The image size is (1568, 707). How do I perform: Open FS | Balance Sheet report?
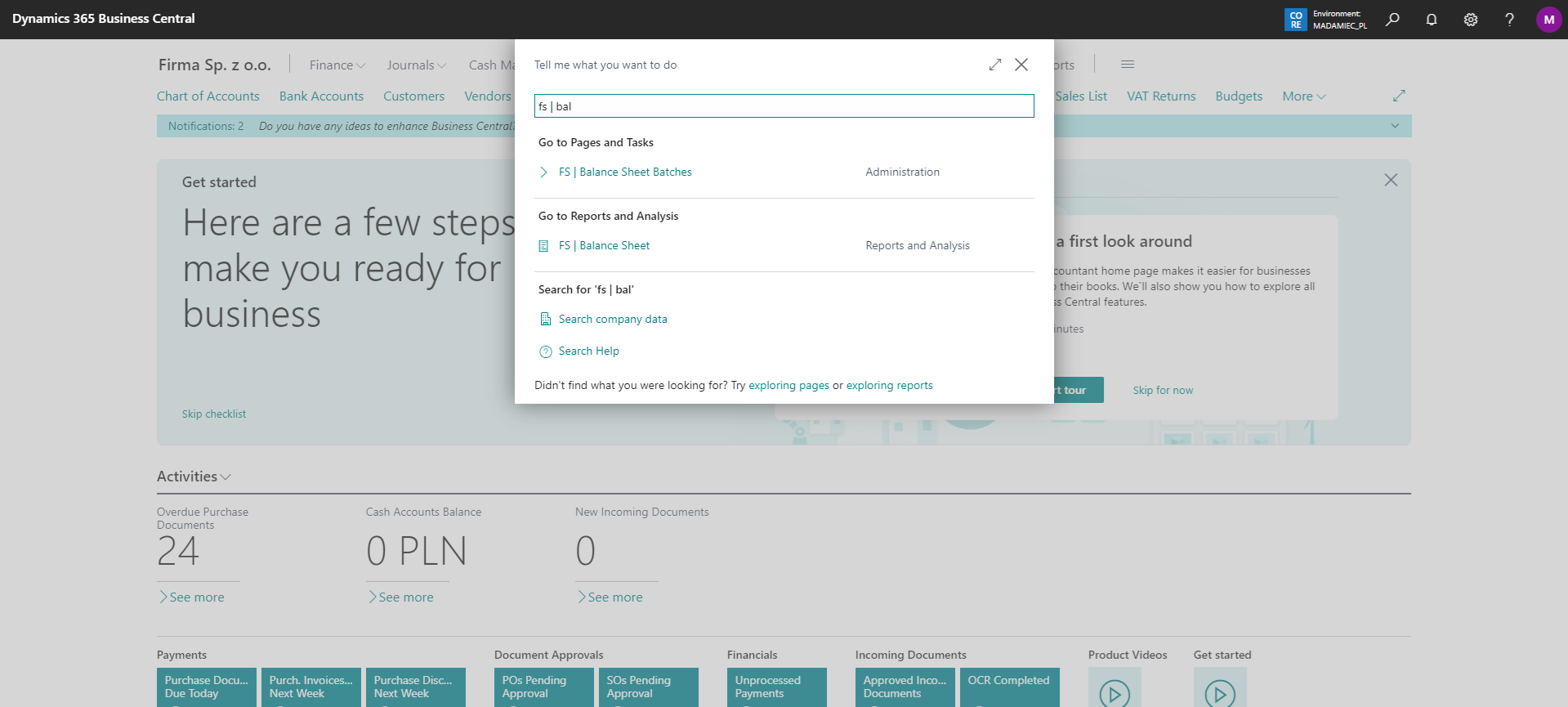[604, 245]
